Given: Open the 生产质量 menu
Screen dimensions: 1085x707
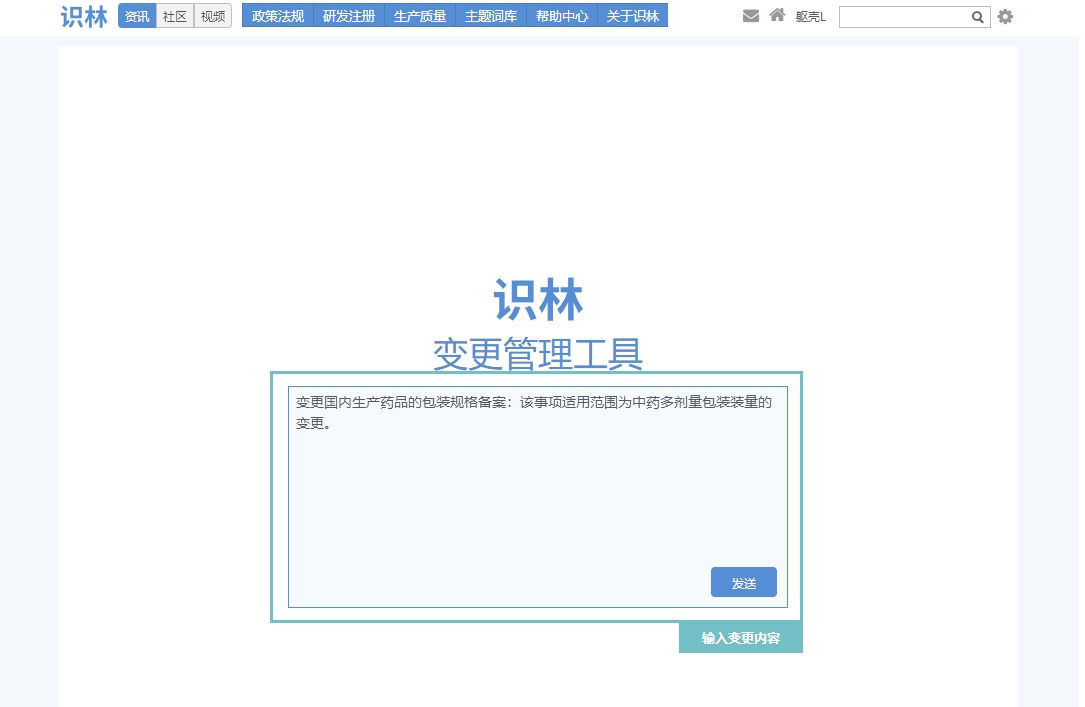Looking at the screenshot, I should [420, 16].
